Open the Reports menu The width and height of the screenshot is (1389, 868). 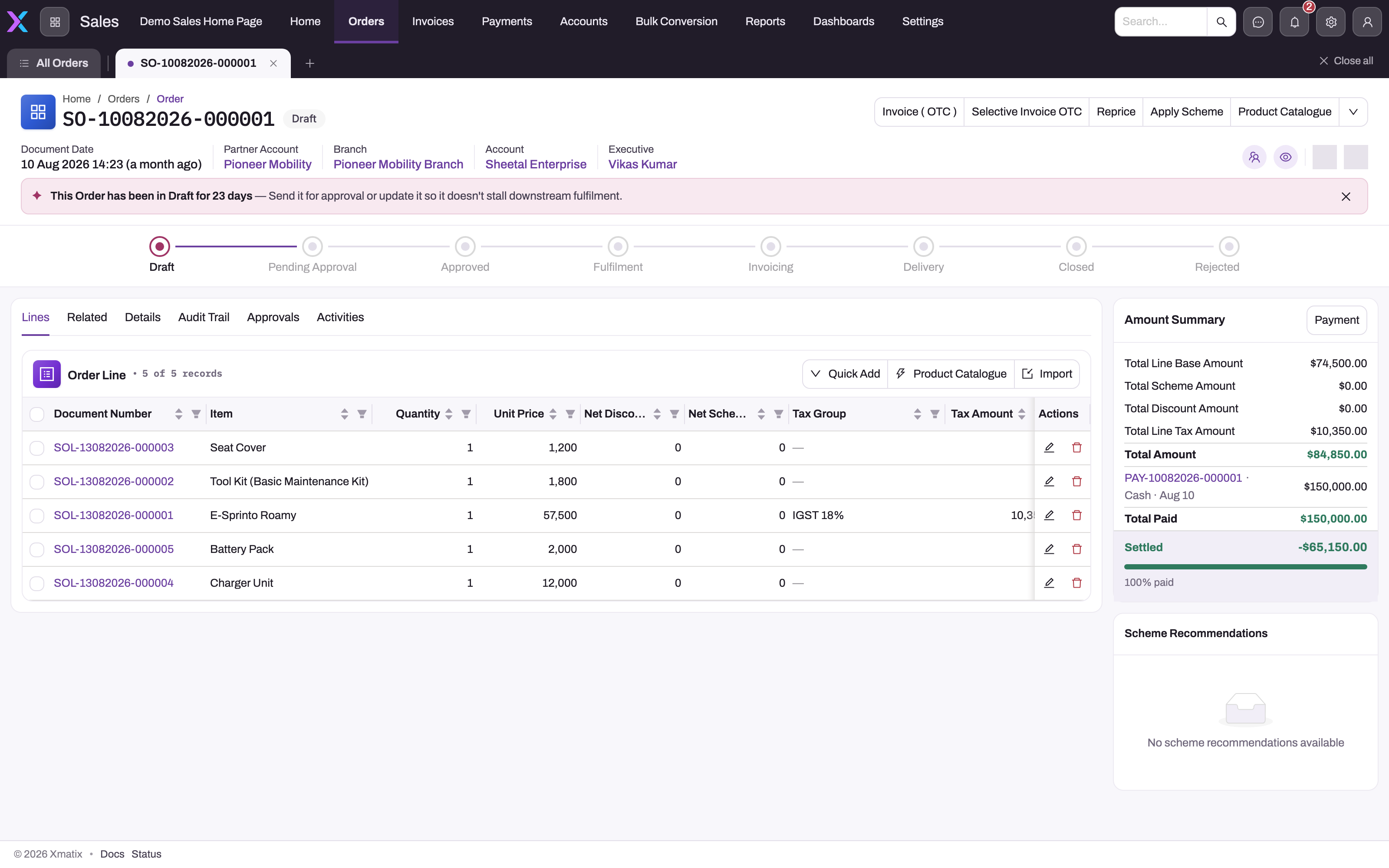tap(764, 22)
